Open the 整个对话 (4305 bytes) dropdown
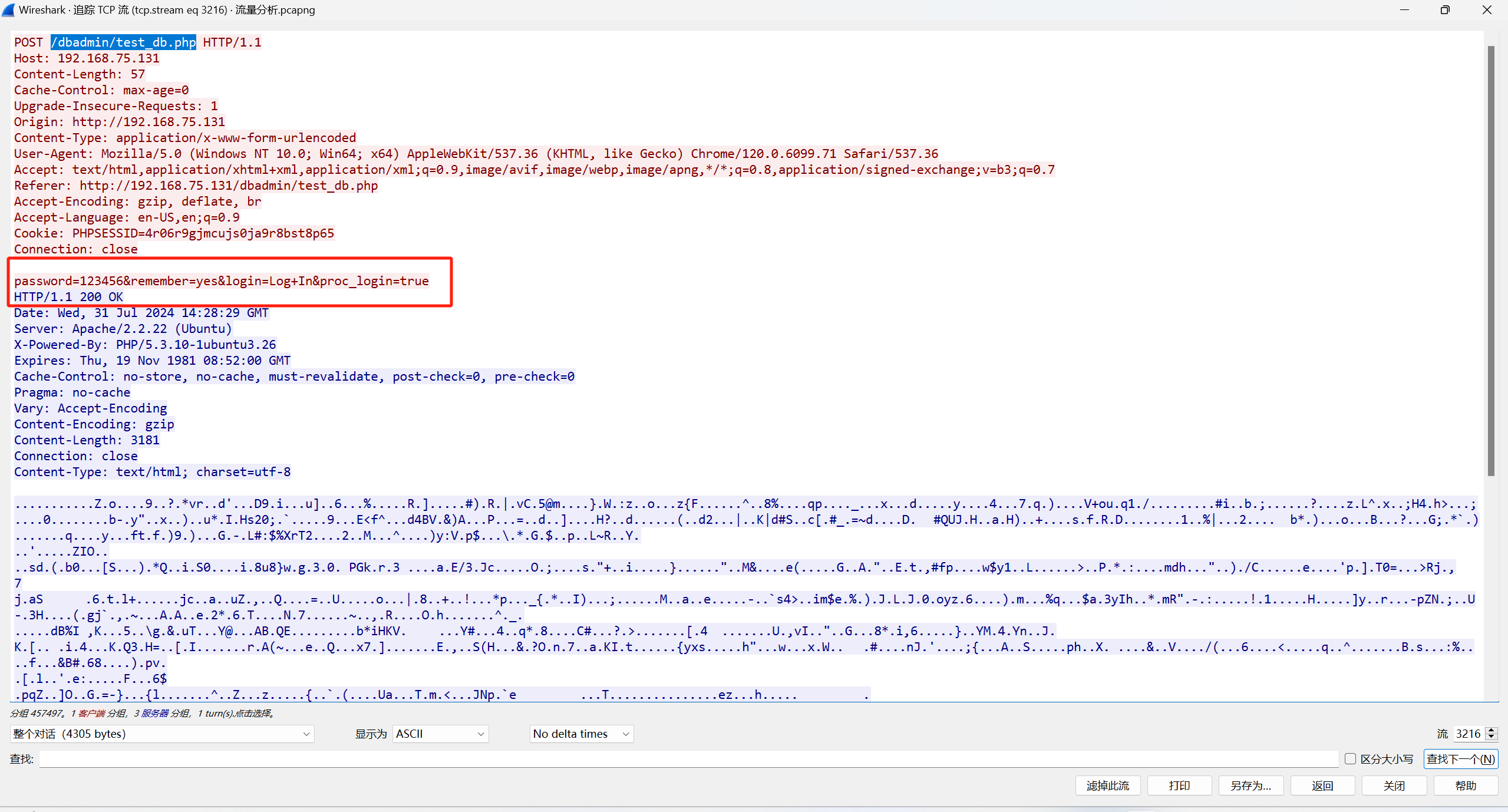 click(x=161, y=734)
